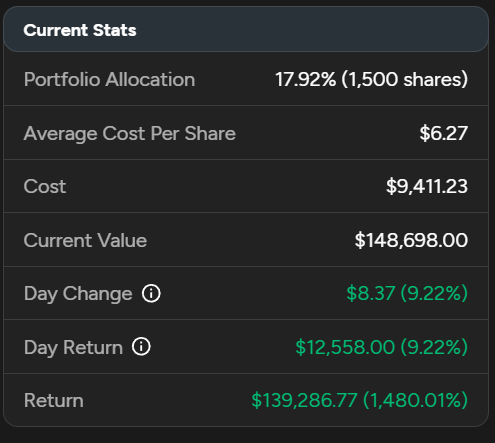Viewport: 495px width, 443px height.
Task: Select the Average Cost Per Share label
Action: coord(130,134)
